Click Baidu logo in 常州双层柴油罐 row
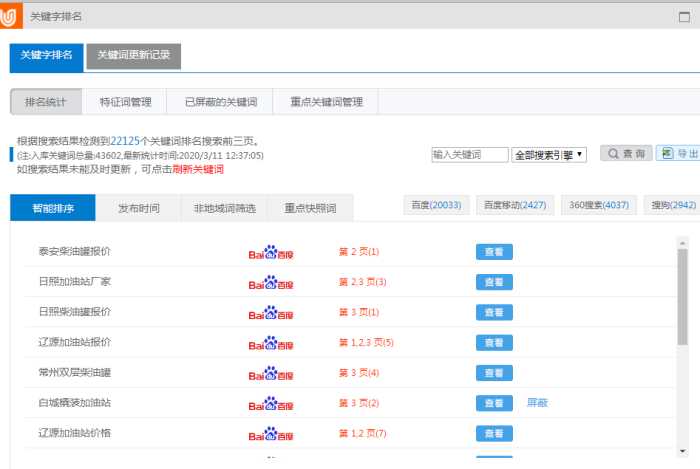This screenshot has height=469, width=700. [270, 373]
